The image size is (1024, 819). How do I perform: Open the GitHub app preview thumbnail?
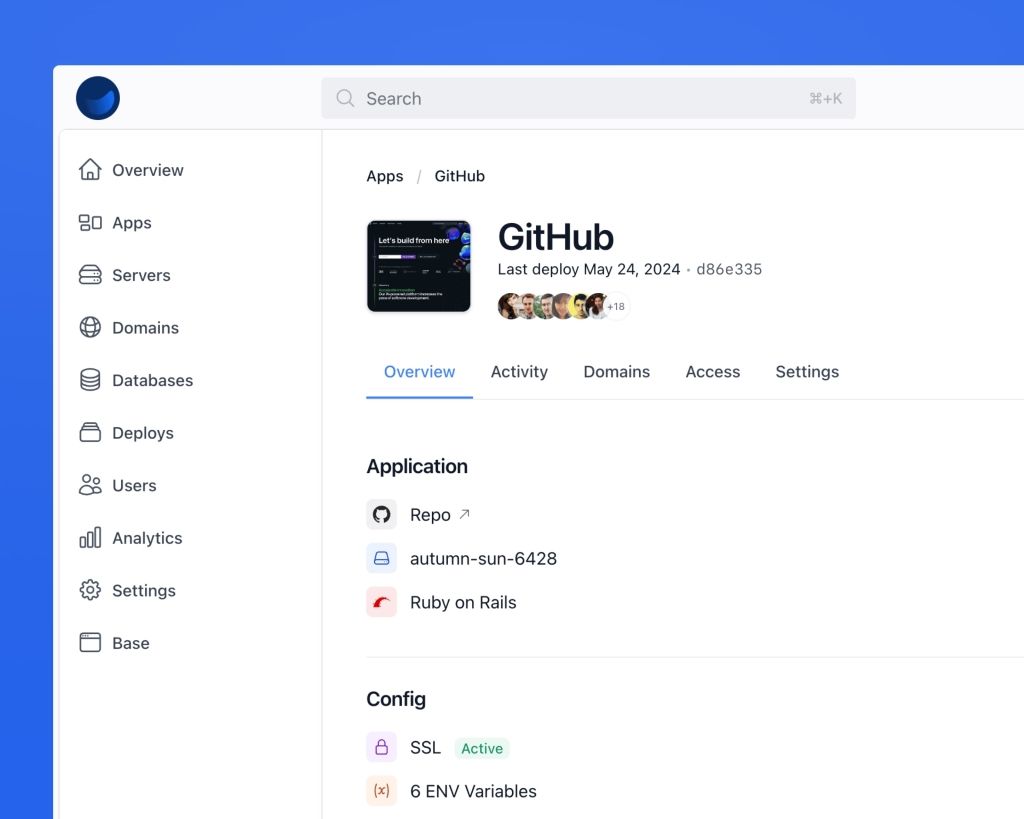click(x=419, y=266)
